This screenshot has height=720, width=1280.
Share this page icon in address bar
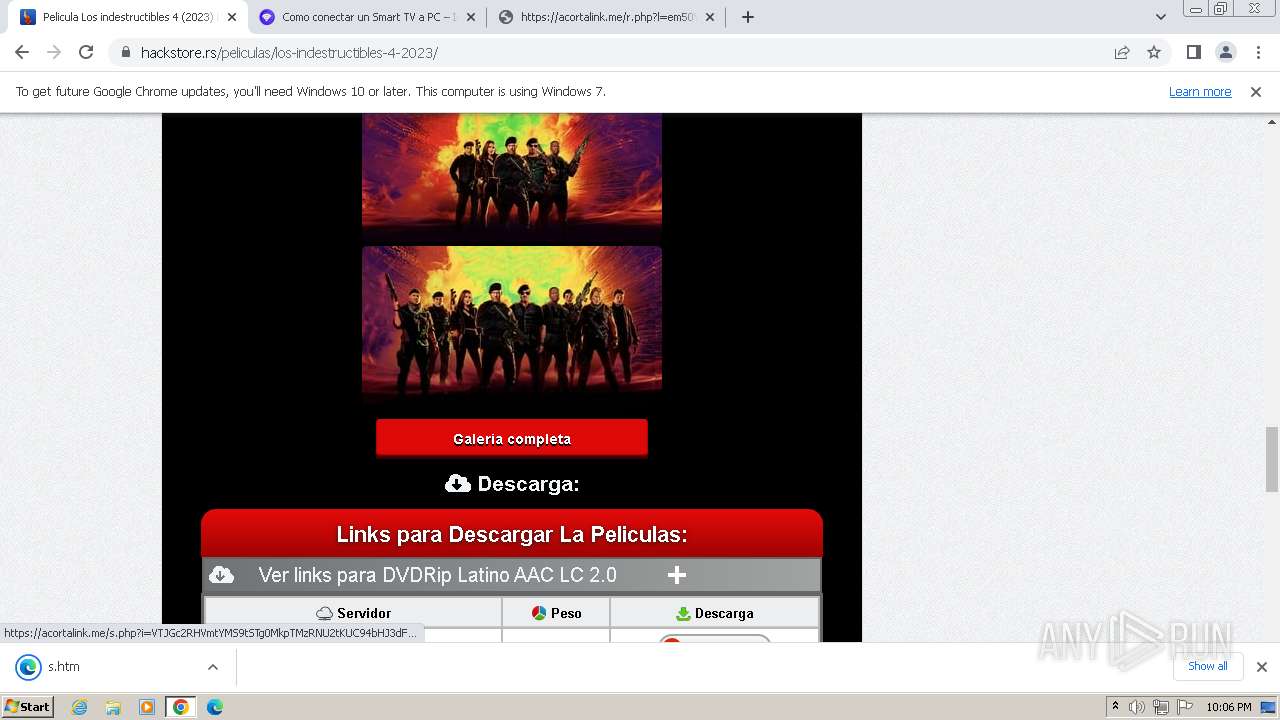coord(1122,52)
